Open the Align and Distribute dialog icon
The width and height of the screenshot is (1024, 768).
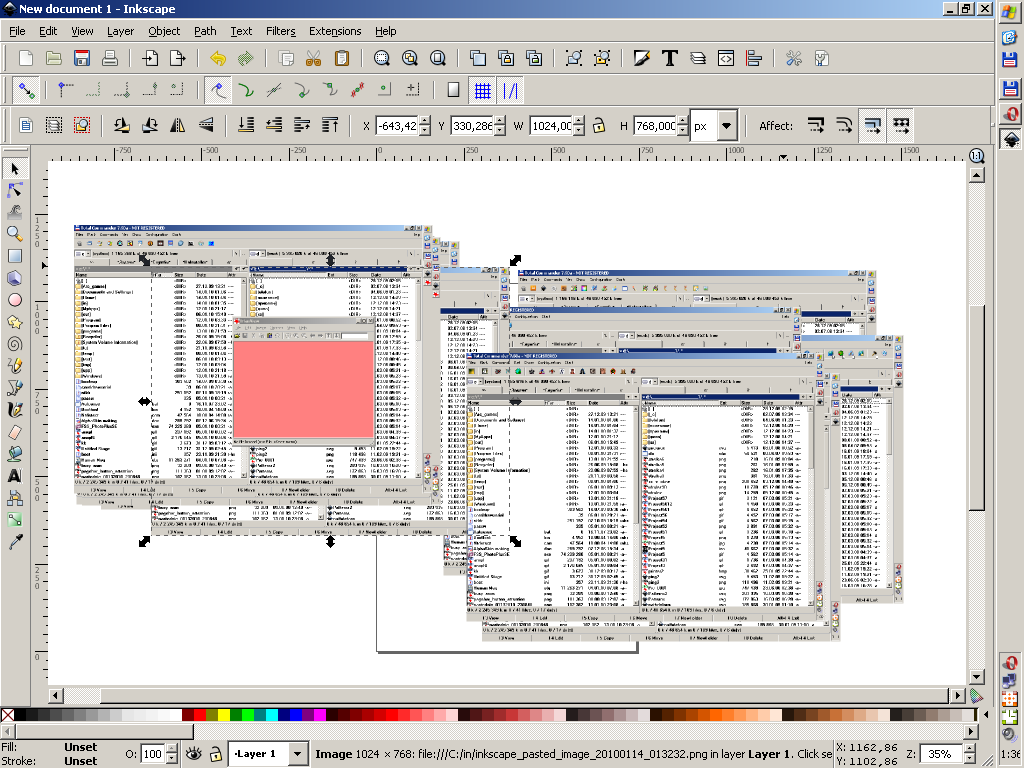click(754, 58)
